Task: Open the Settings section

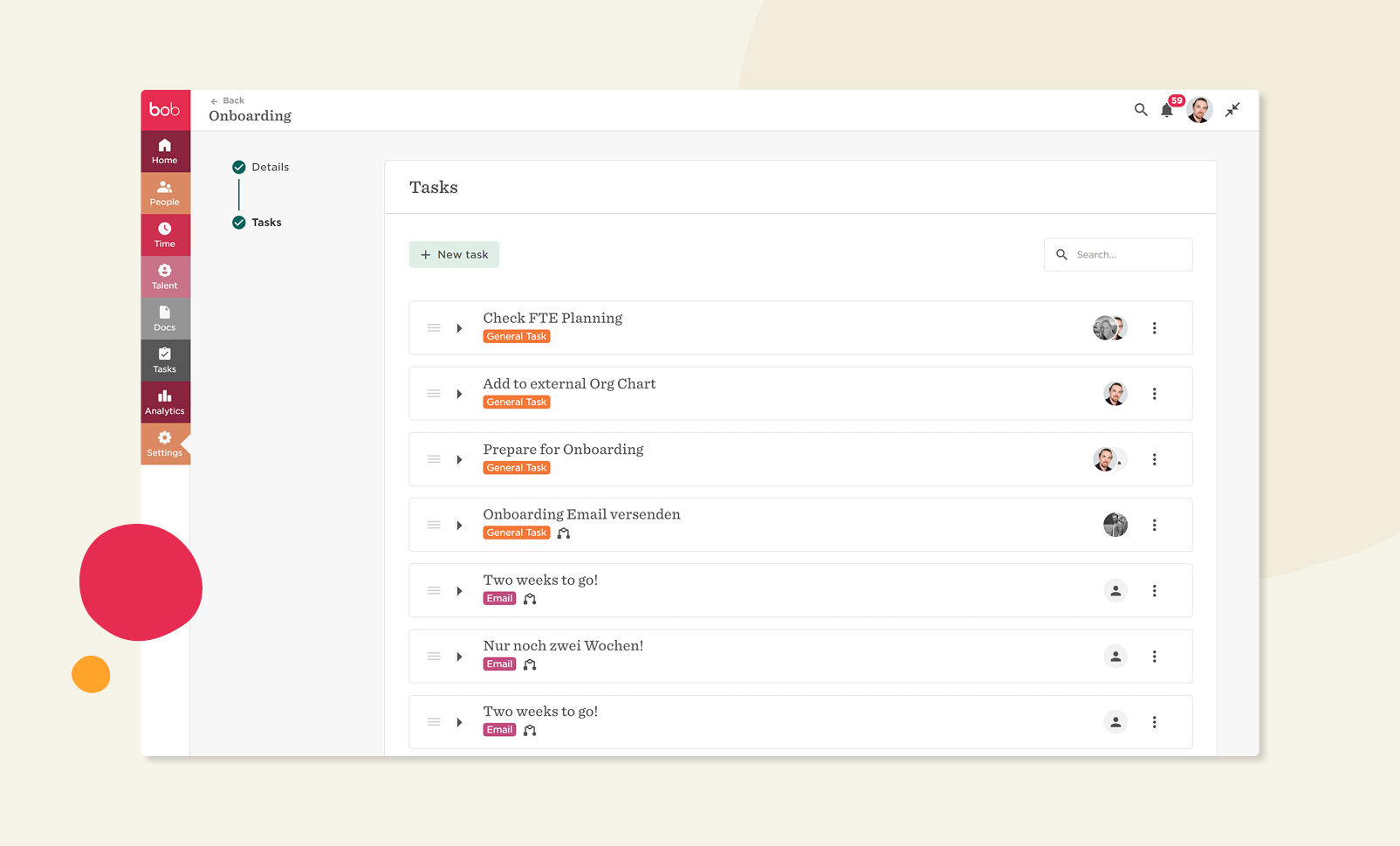Action: pyautogui.click(x=165, y=444)
